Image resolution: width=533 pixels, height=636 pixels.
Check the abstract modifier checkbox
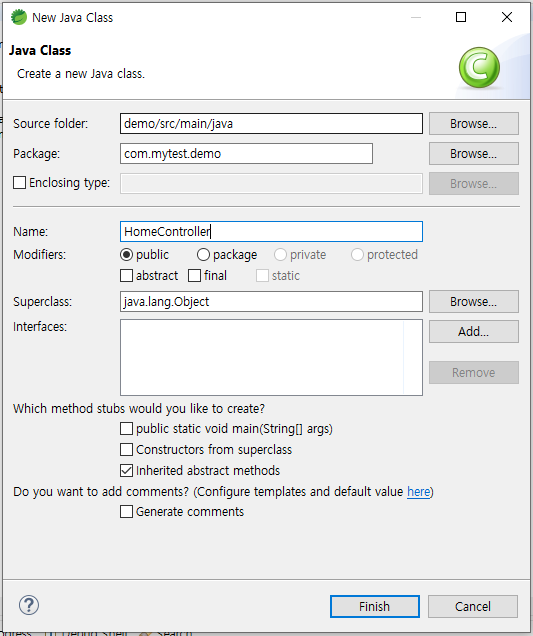pos(127,276)
